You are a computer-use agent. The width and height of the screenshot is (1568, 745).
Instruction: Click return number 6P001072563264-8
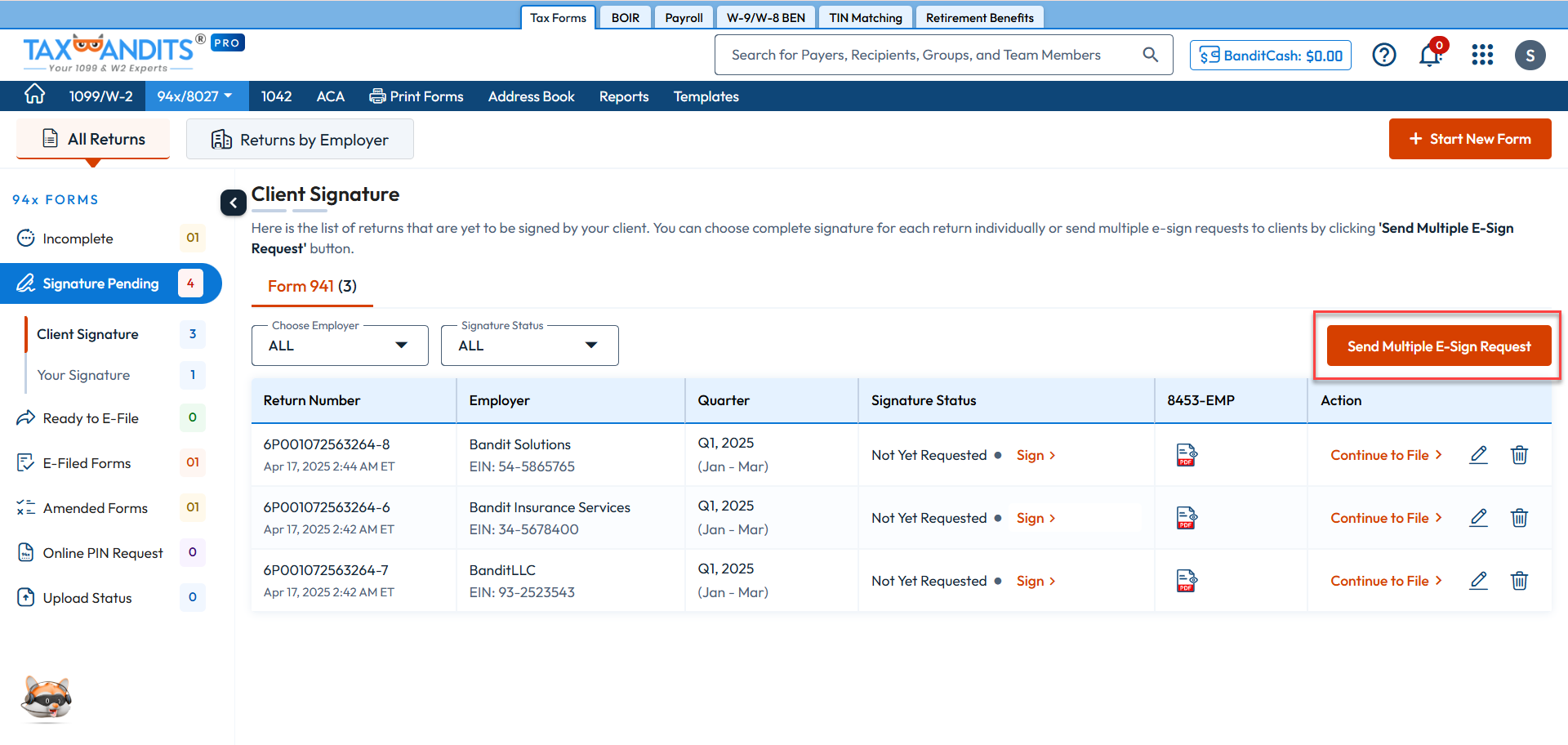tap(327, 444)
